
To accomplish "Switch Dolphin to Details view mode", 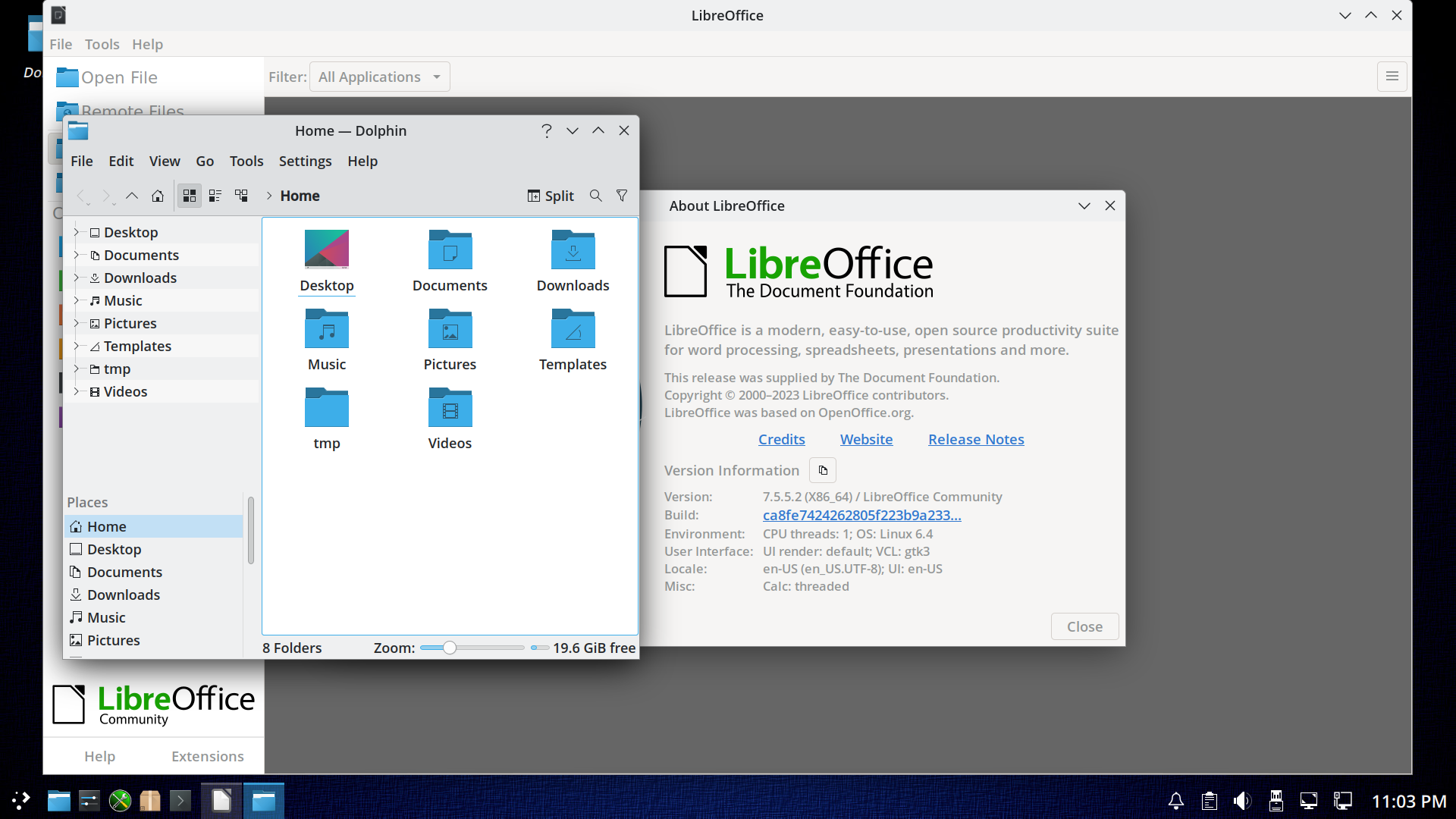I will 241,196.
